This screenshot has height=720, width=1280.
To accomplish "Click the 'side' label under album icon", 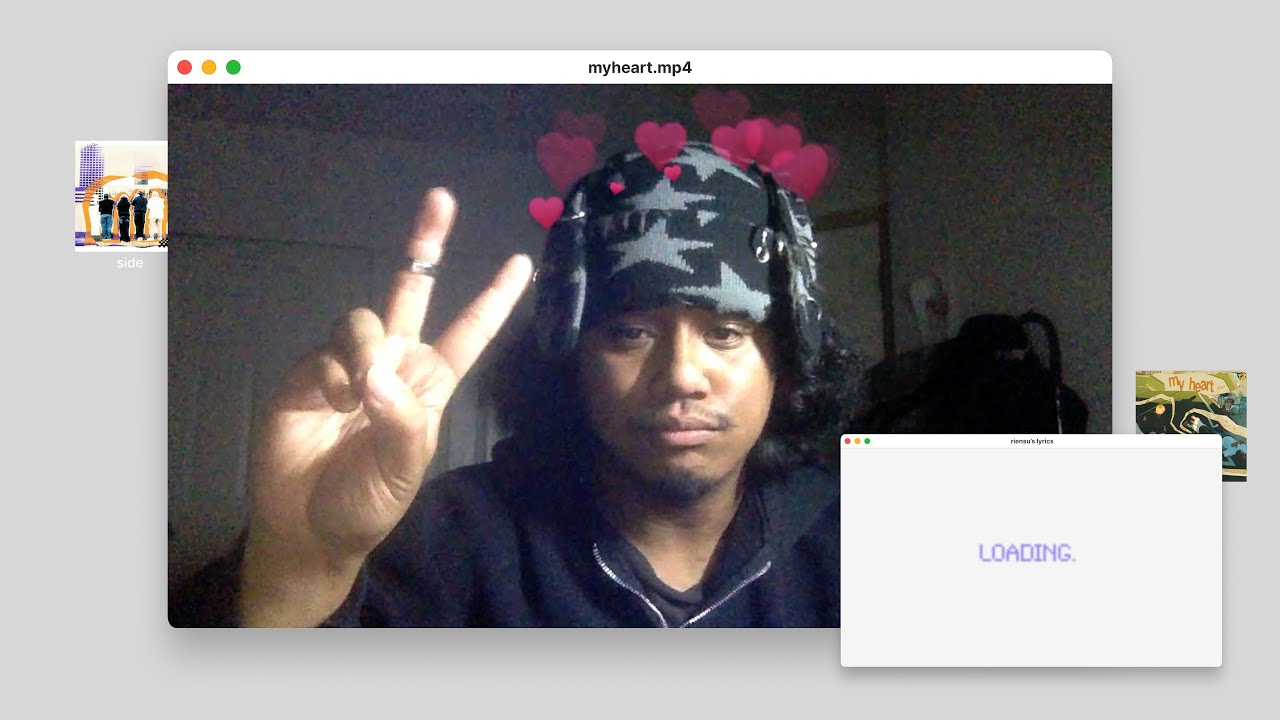I will click(130, 263).
